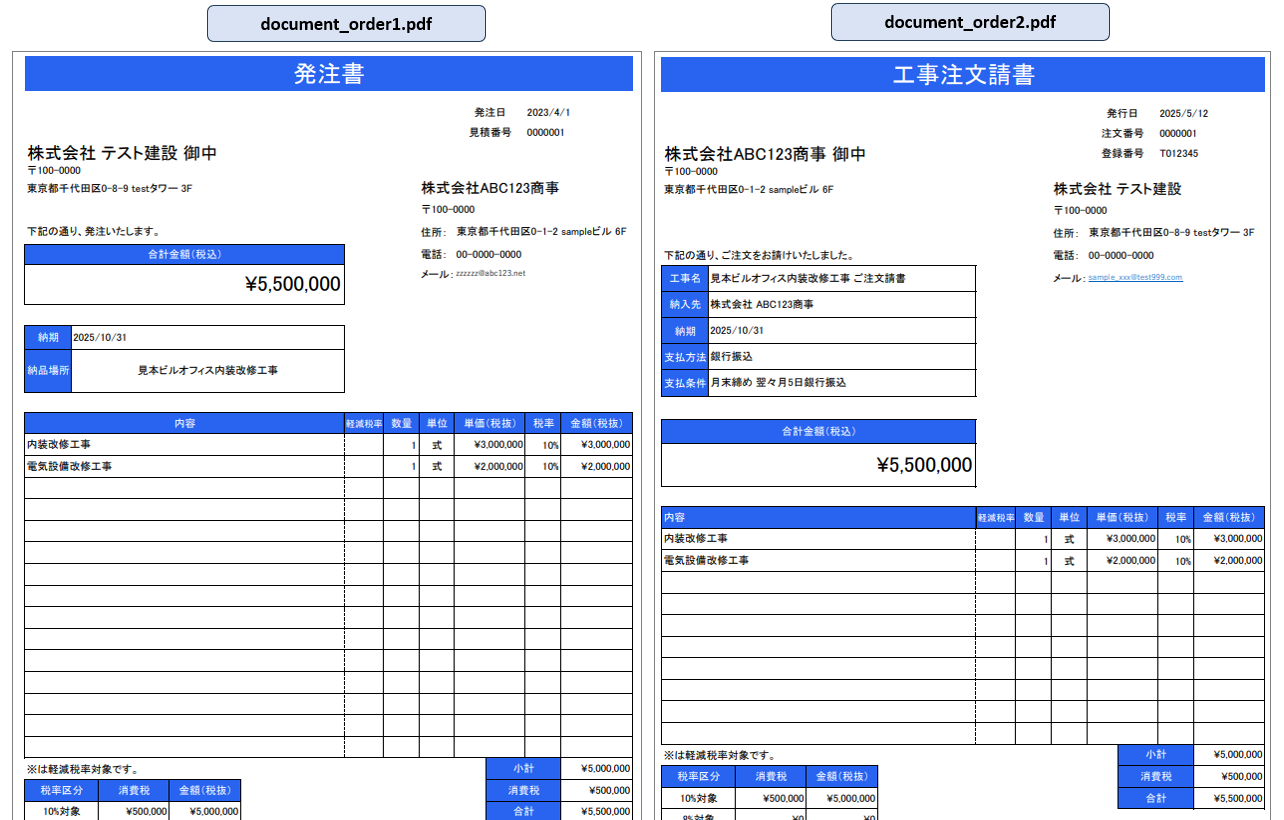Click the 小計 label in order1

point(523,769)
